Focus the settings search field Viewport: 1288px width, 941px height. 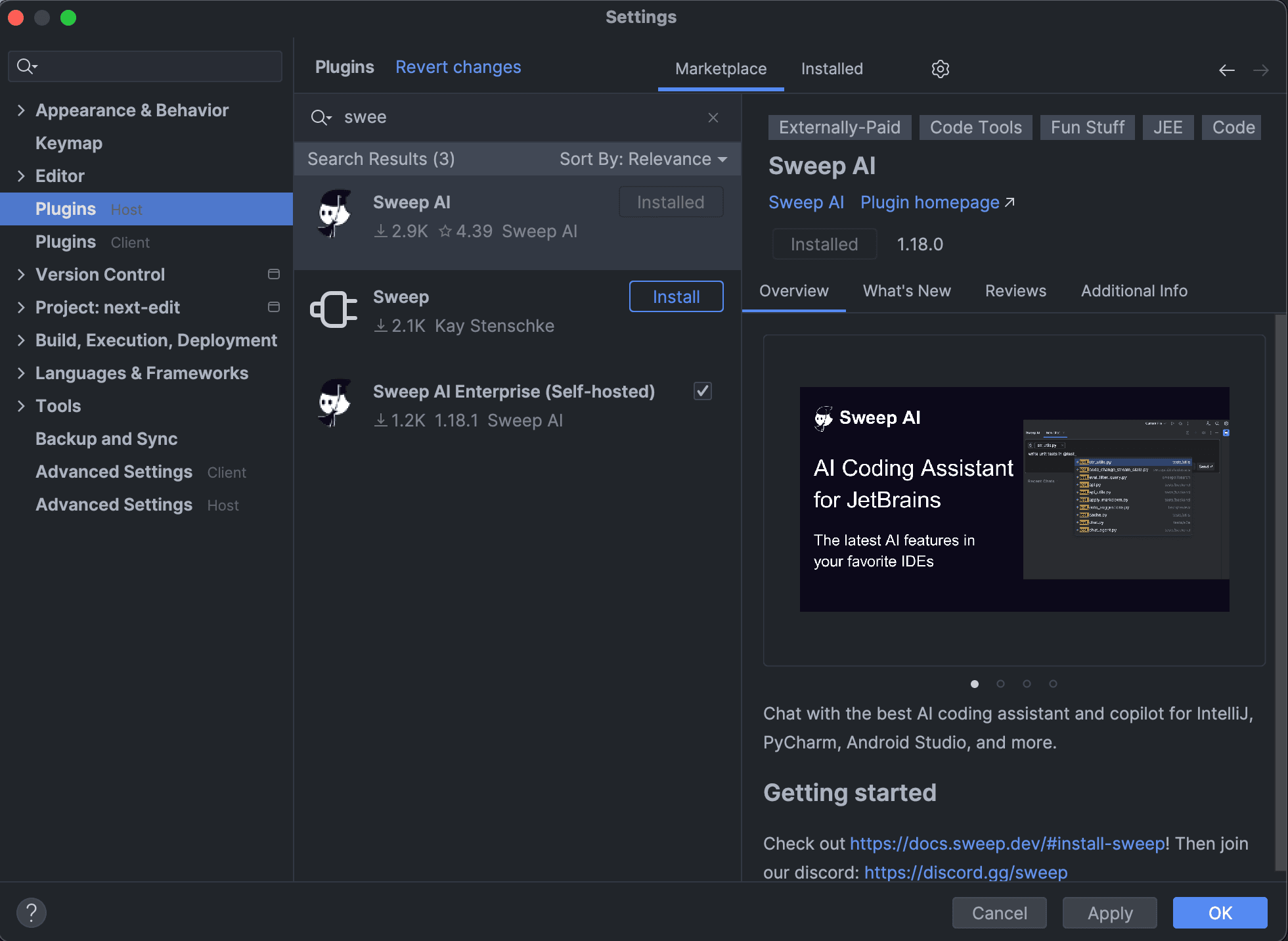pos(145,66)
